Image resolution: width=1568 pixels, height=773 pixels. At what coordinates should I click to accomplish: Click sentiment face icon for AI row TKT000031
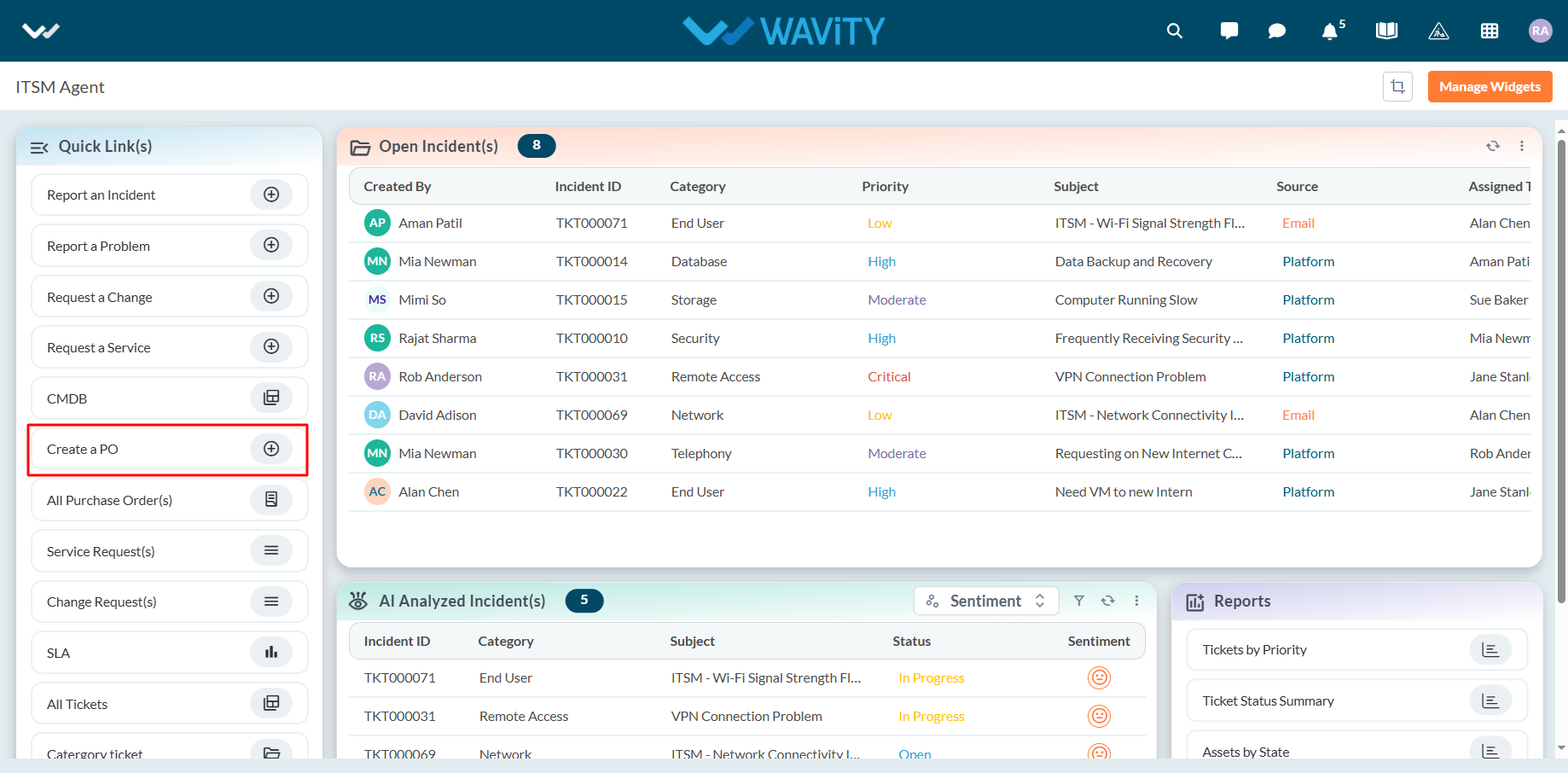click(x=1099, y=716)
